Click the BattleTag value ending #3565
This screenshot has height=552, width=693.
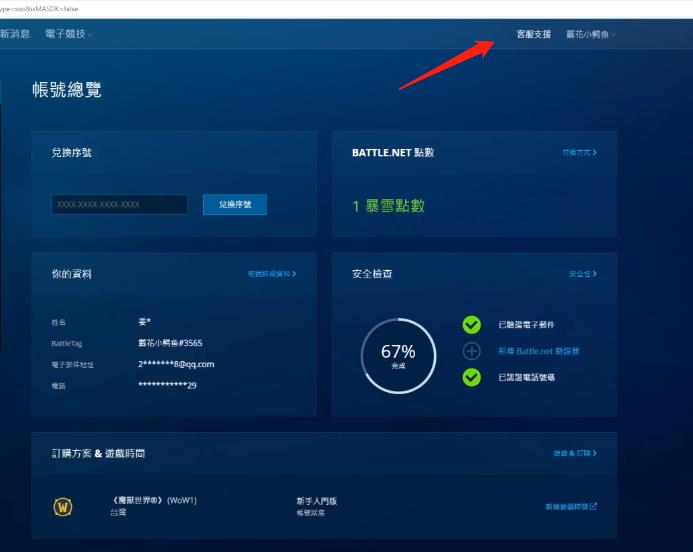pyautogui.click(x=170, y=343)
